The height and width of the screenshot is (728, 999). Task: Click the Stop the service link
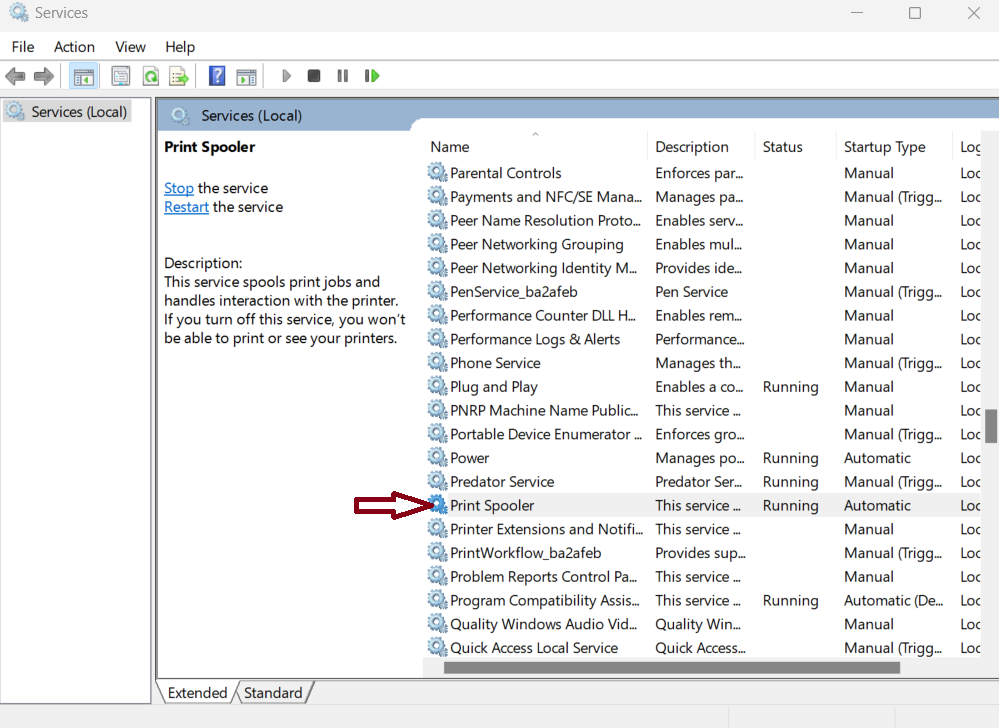[x=179, y=188]
